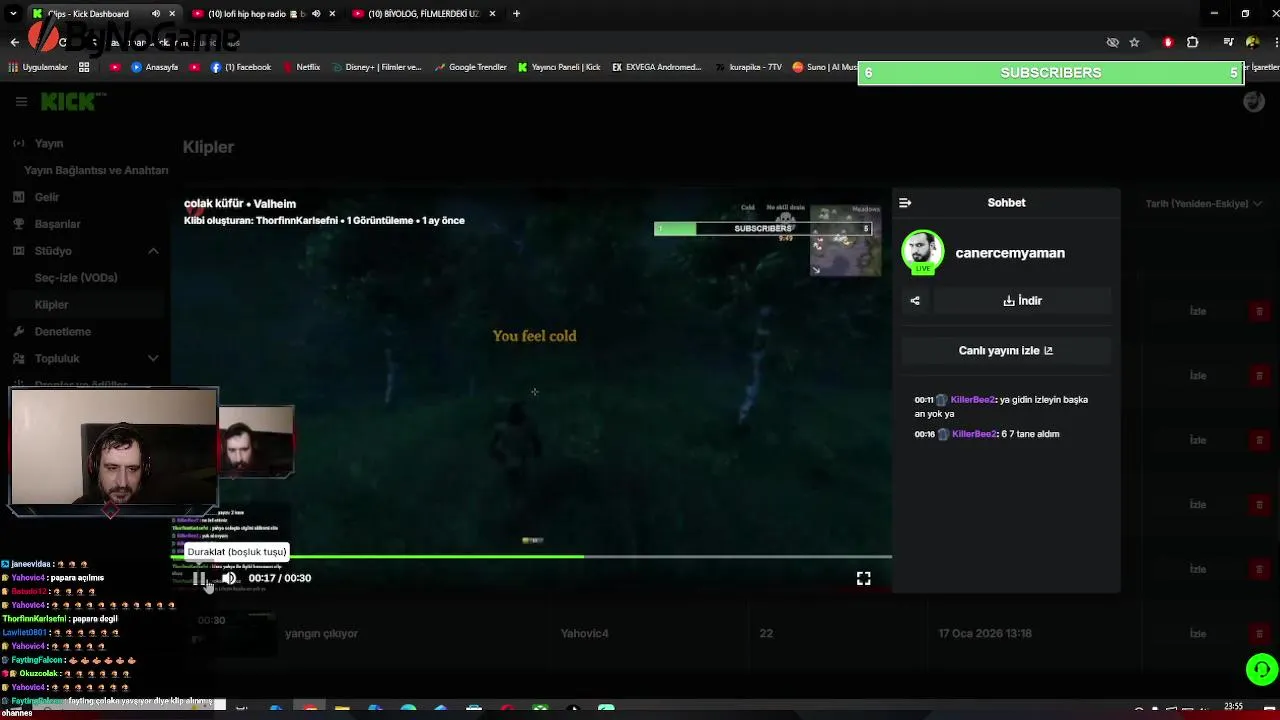
Task: Open Yayıncı Paneli | Kick bookmark
Action: (559, 67)
